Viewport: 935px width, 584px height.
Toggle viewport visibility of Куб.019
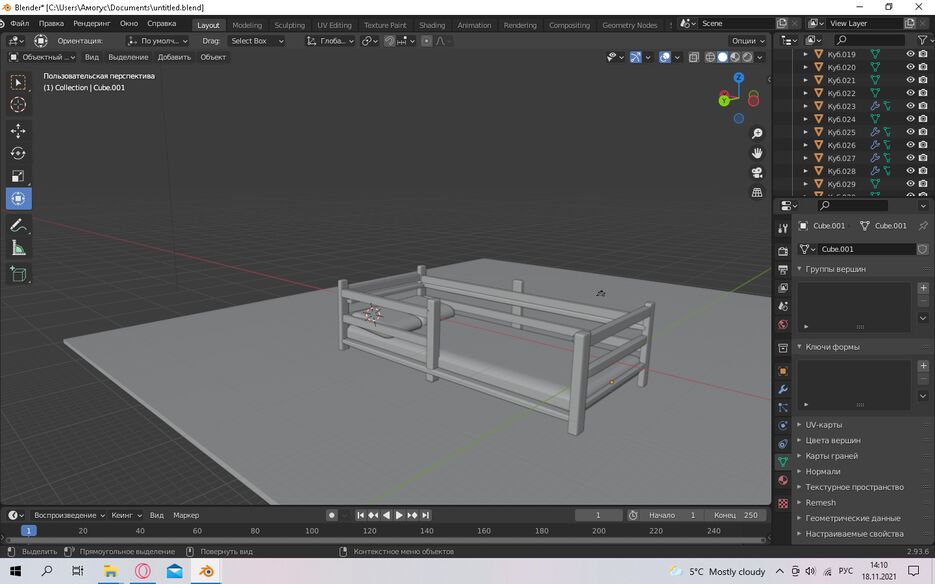point(911,54)
